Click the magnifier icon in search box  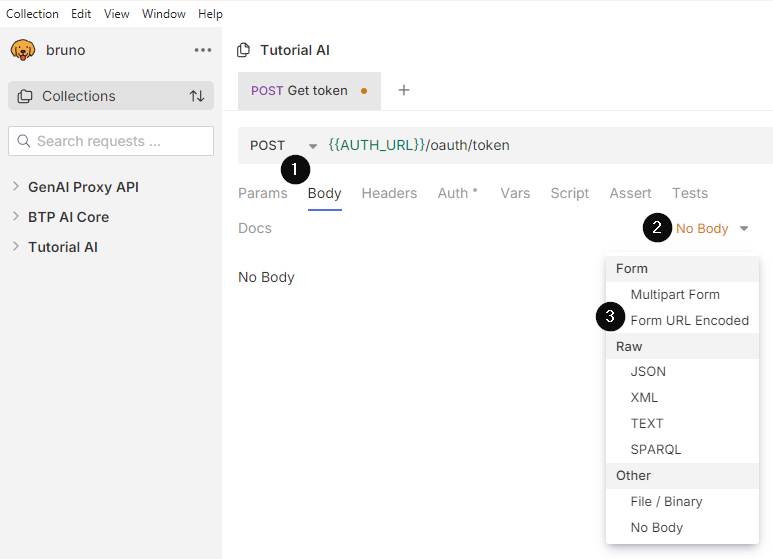coord(23,141)
